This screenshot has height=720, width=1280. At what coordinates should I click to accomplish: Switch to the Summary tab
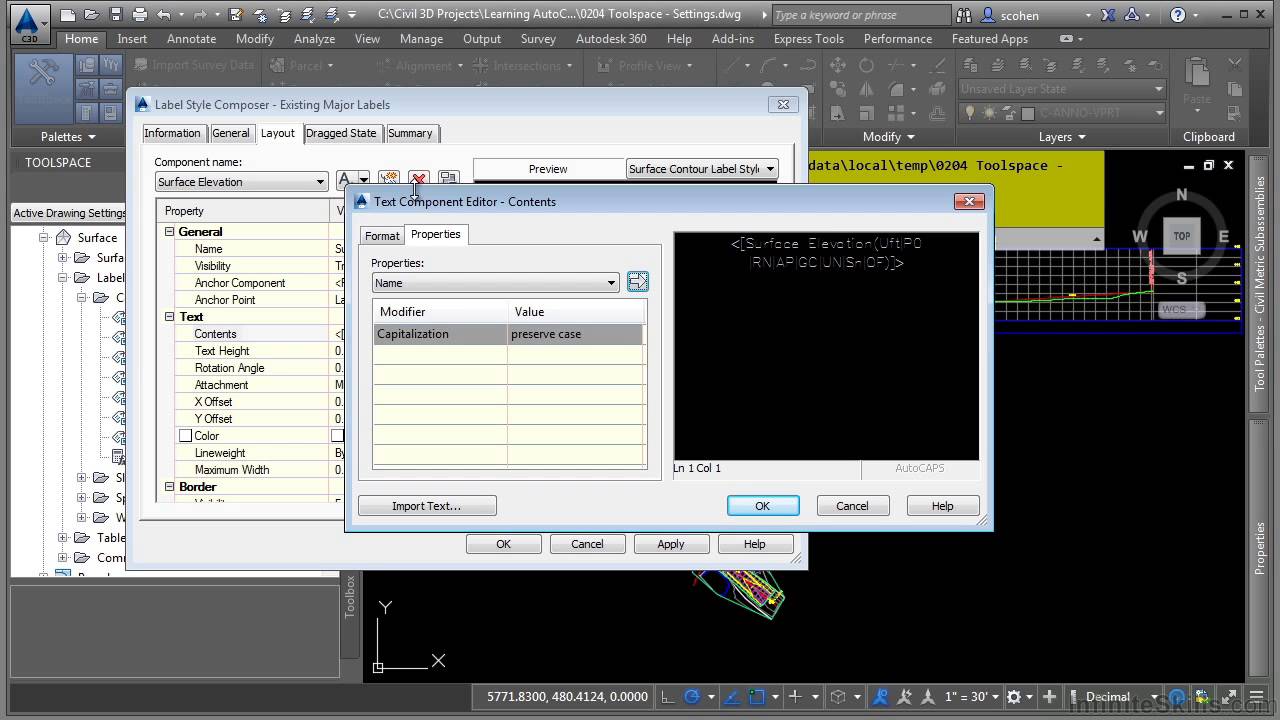[x=410, y=133]
